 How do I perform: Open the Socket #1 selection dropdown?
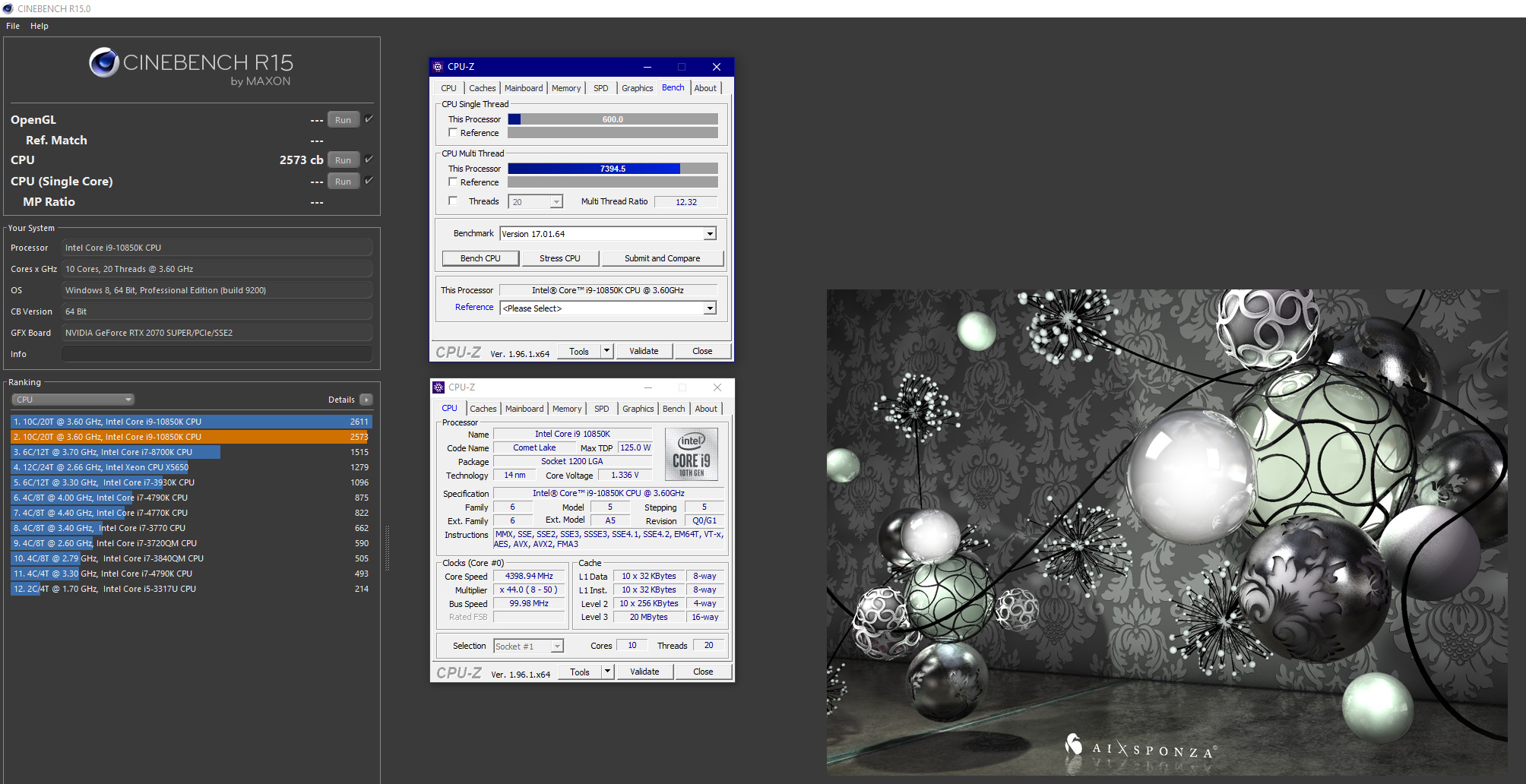(x=528, y=646)
